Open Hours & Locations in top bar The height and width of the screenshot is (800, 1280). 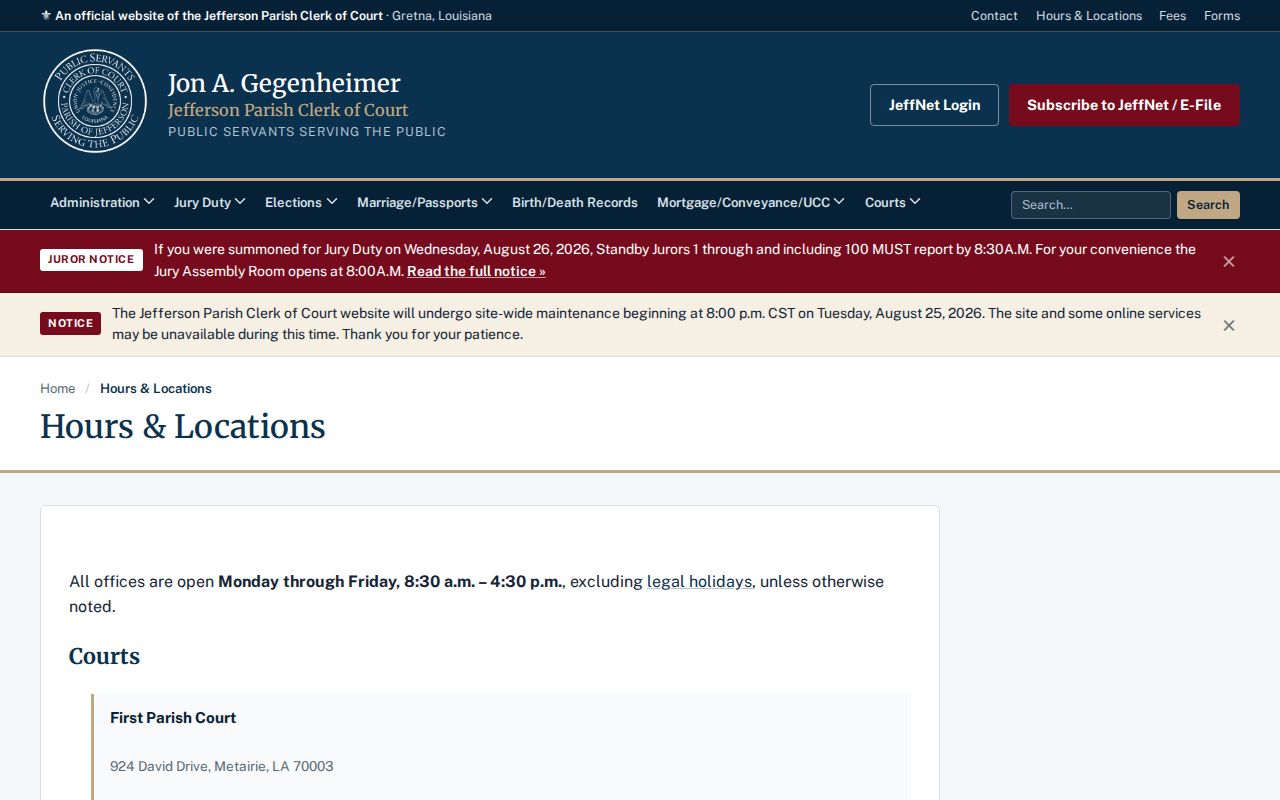click(1089, 16)
